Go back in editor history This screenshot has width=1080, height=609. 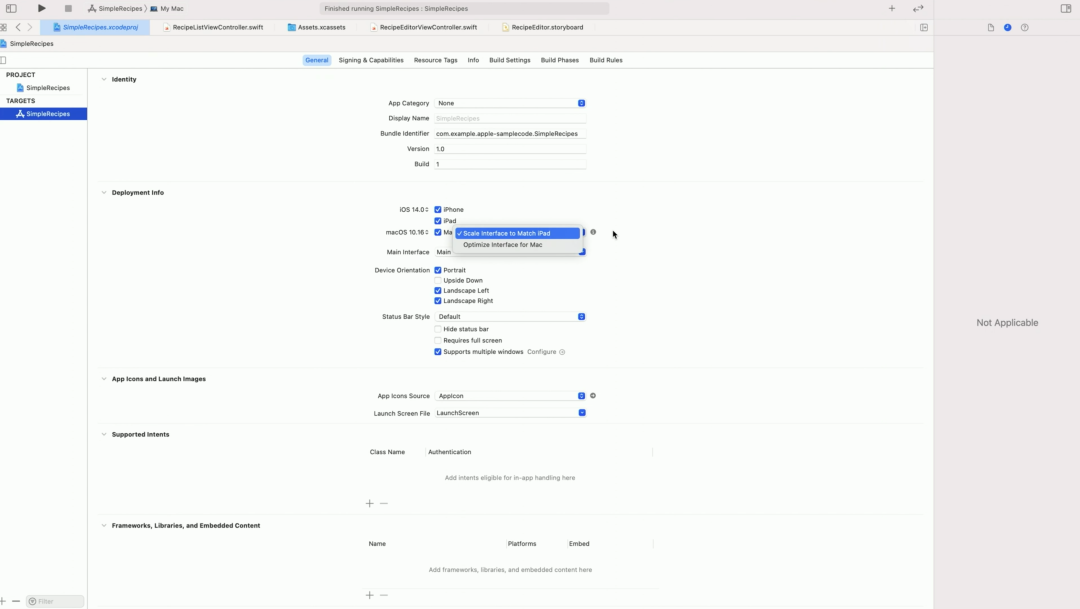(18, 28)
